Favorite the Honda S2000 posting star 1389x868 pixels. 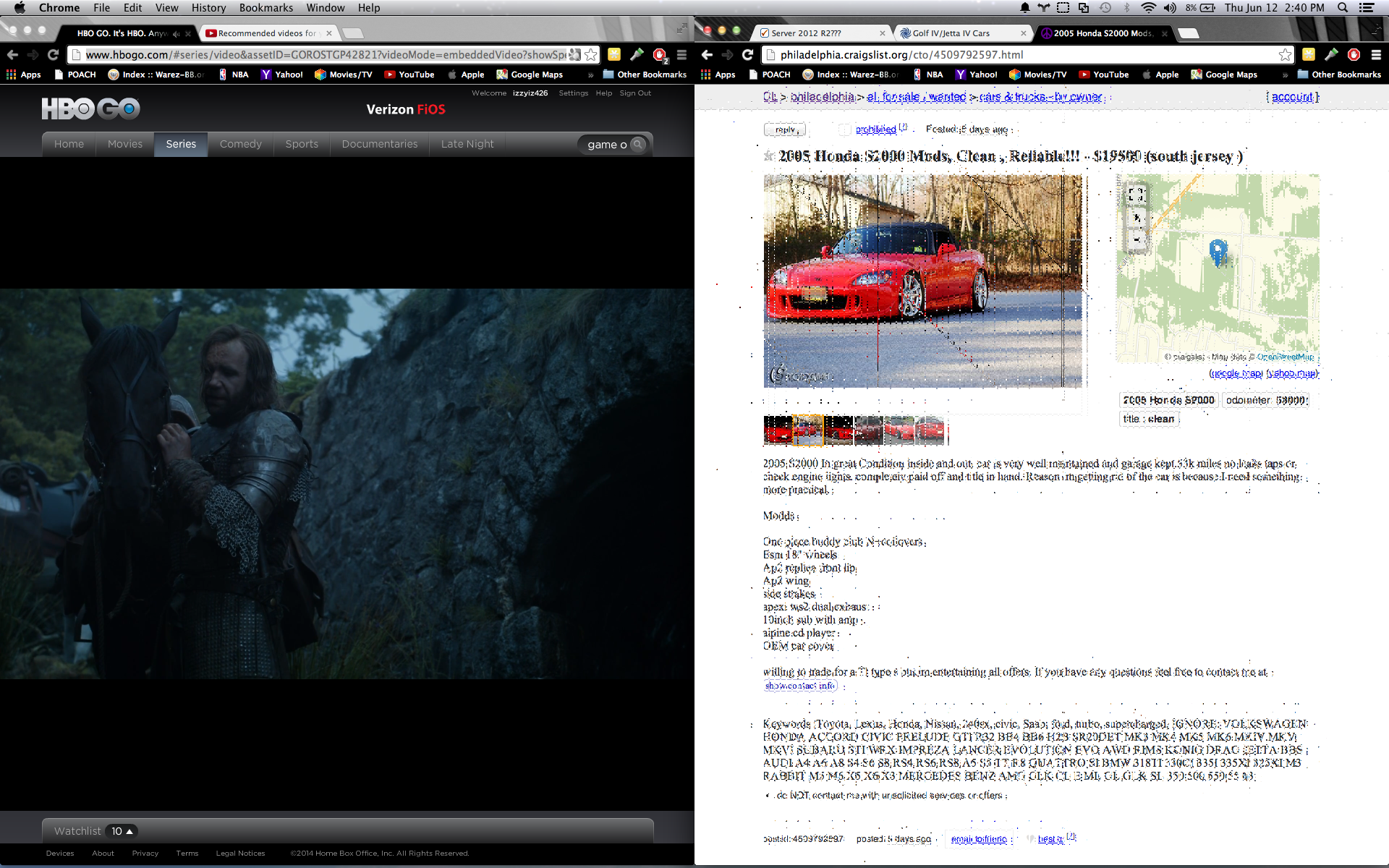pos(769,156)
